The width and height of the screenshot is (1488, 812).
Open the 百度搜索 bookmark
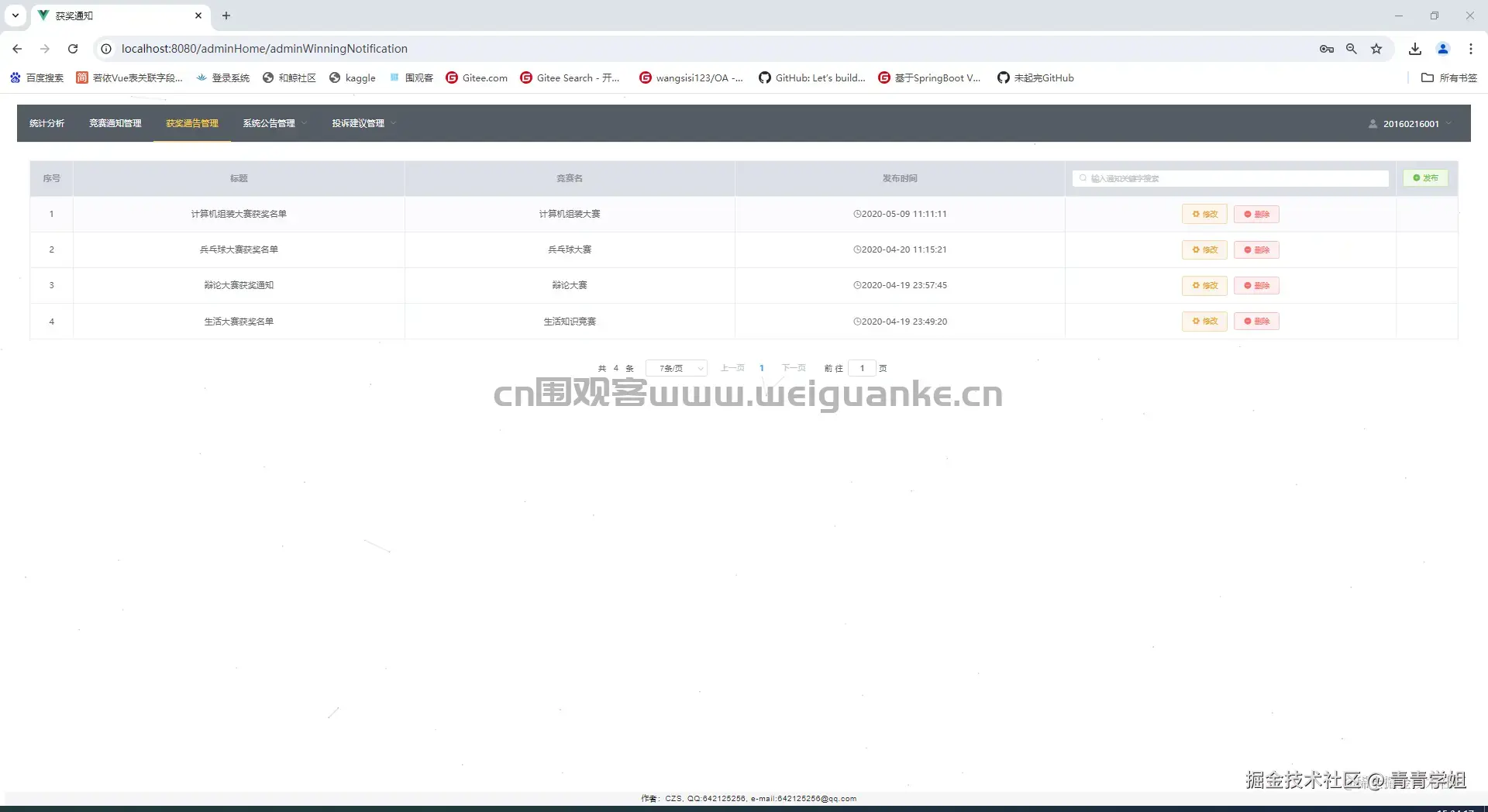36,77
